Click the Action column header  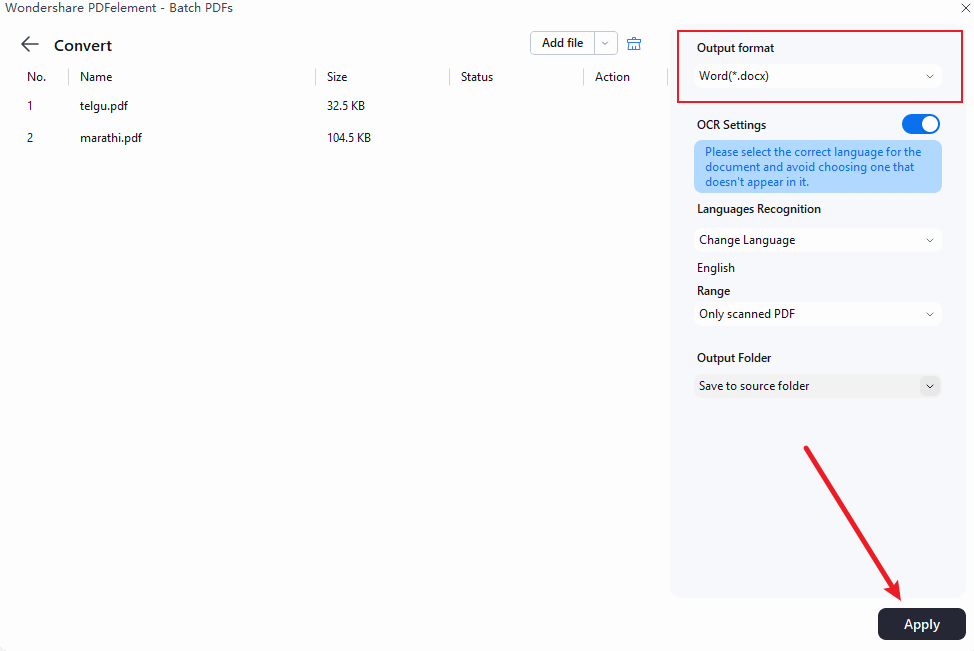click(612, 77)
